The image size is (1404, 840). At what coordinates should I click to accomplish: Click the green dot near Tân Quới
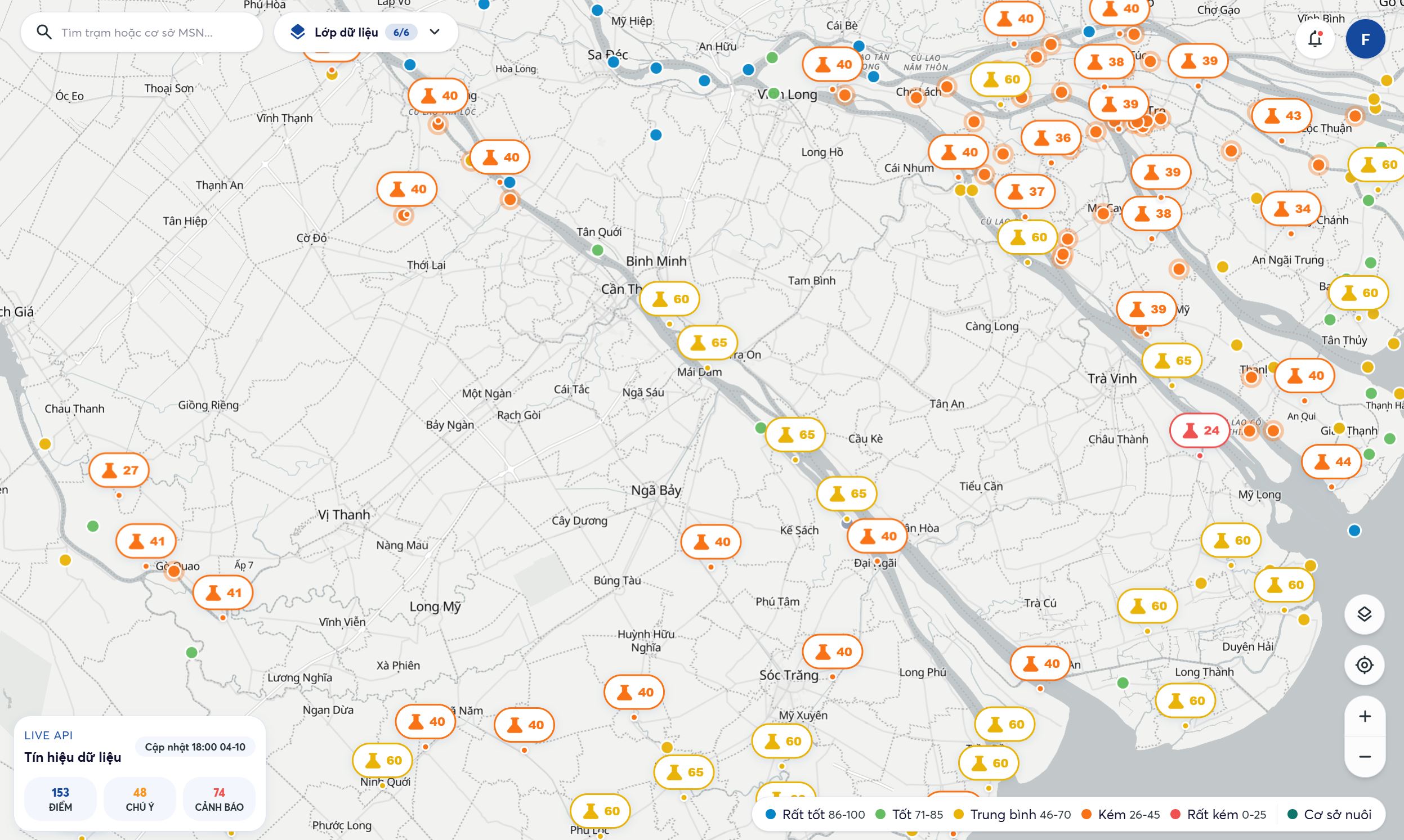pyautogui.click(x=597, y=250)
